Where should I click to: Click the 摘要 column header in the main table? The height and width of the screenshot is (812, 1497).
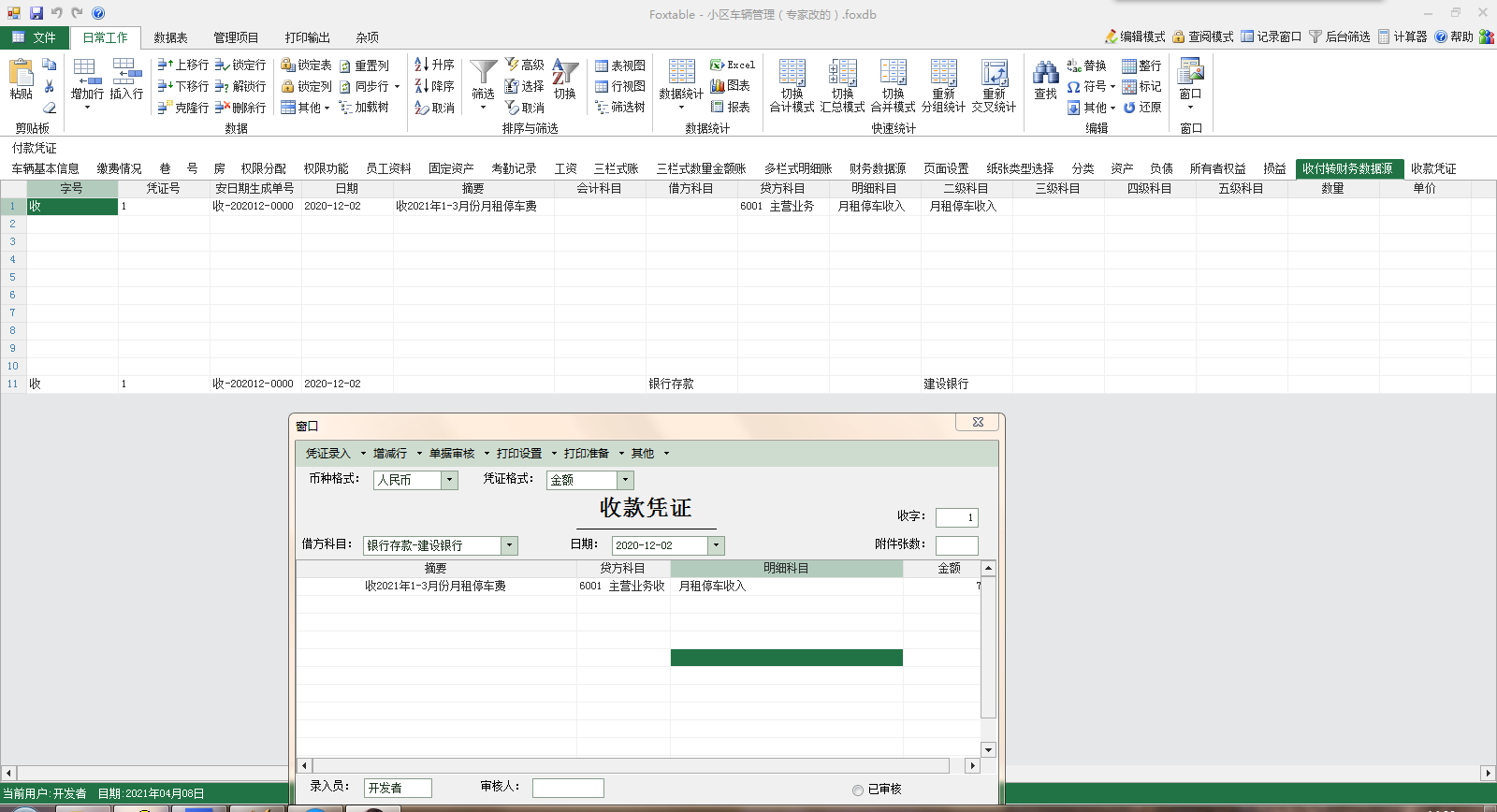coord(472,188)
